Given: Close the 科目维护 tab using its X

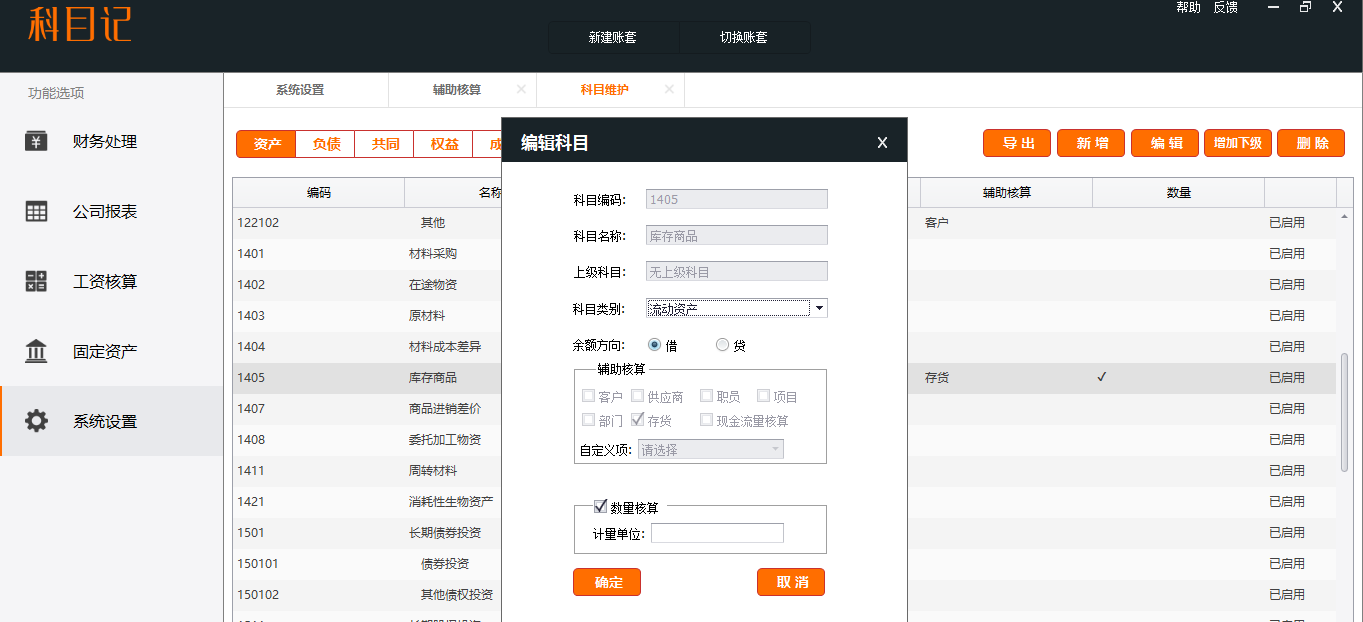Looking at the screenshot, I should 669,89.
